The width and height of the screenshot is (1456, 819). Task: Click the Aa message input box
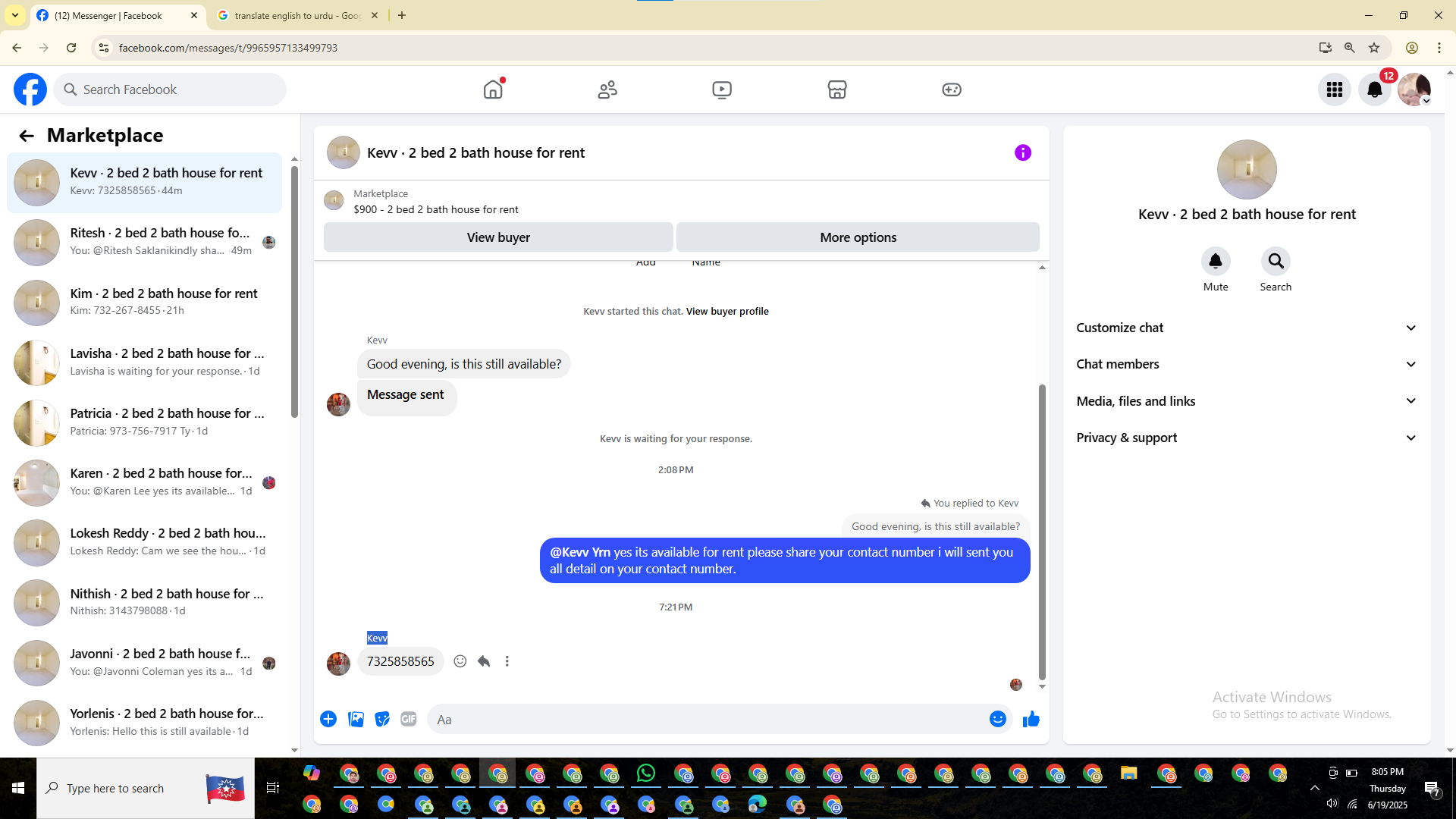(709, 719)
